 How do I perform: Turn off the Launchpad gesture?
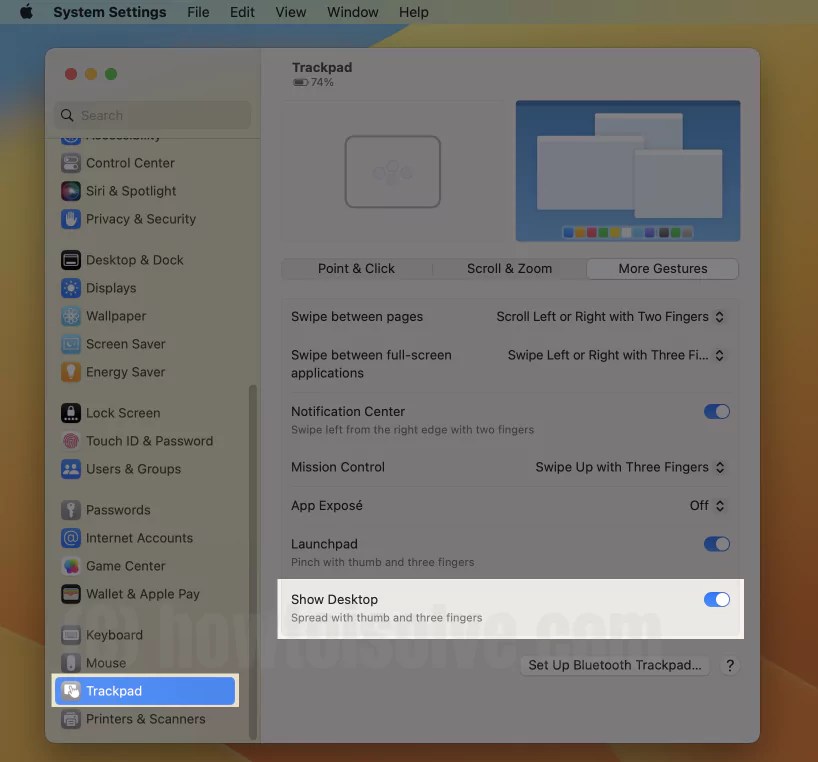(x=717, y=544)
